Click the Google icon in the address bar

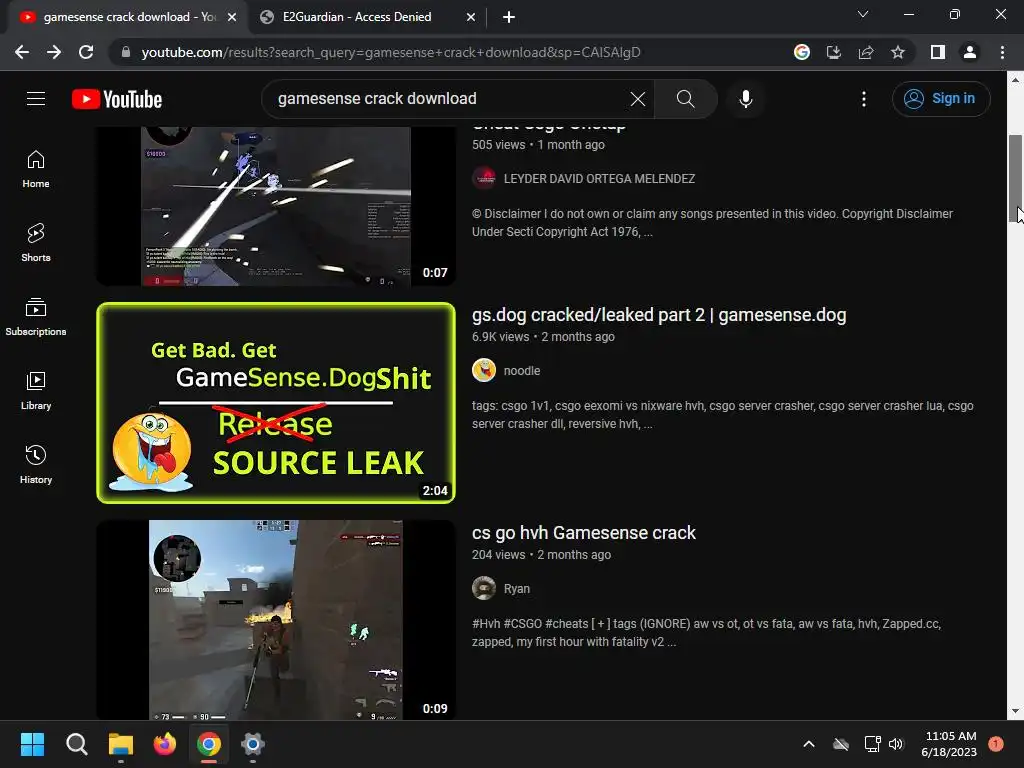[801, 52]
